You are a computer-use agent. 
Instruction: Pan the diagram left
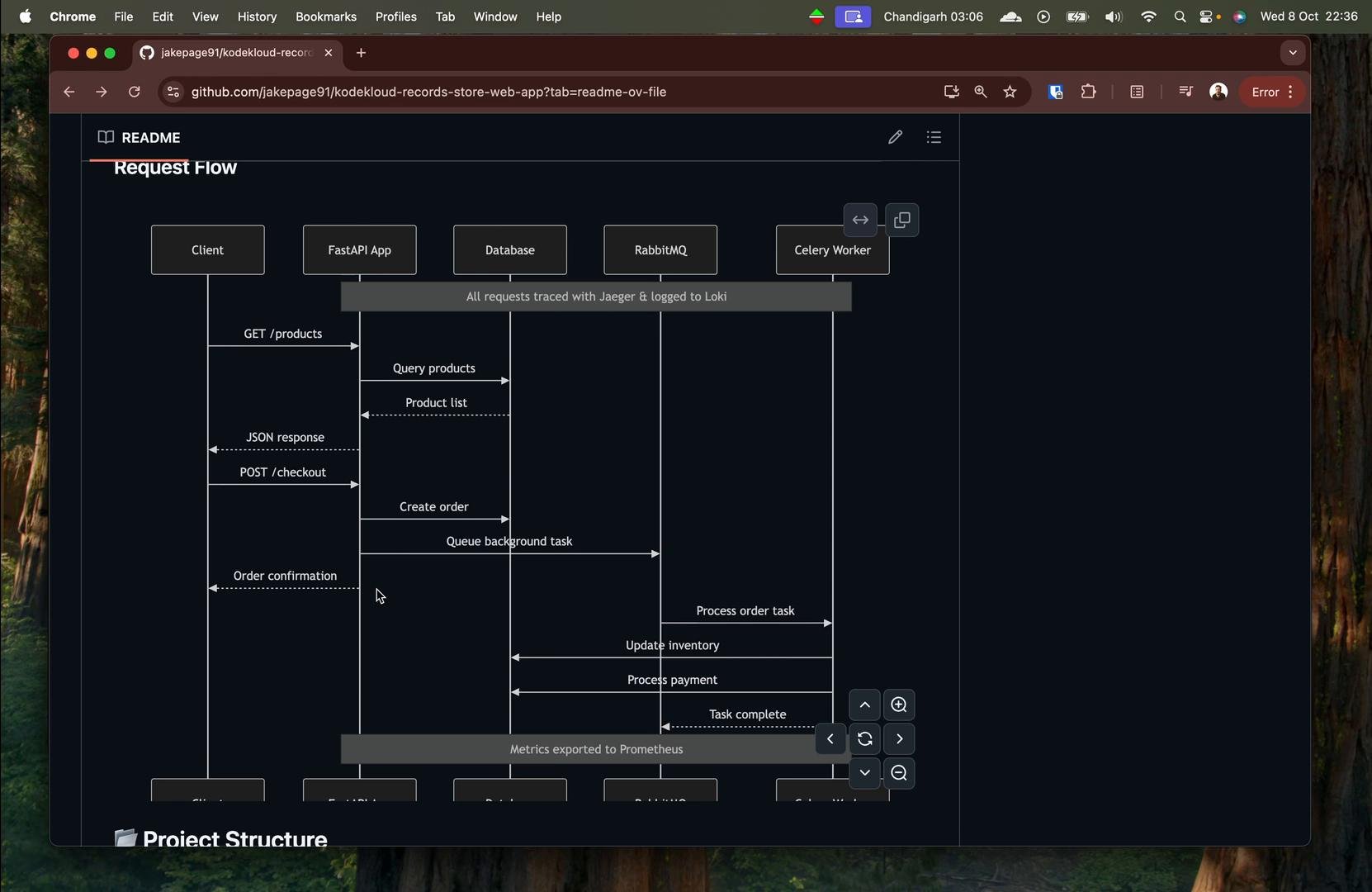tap(830, 739)
